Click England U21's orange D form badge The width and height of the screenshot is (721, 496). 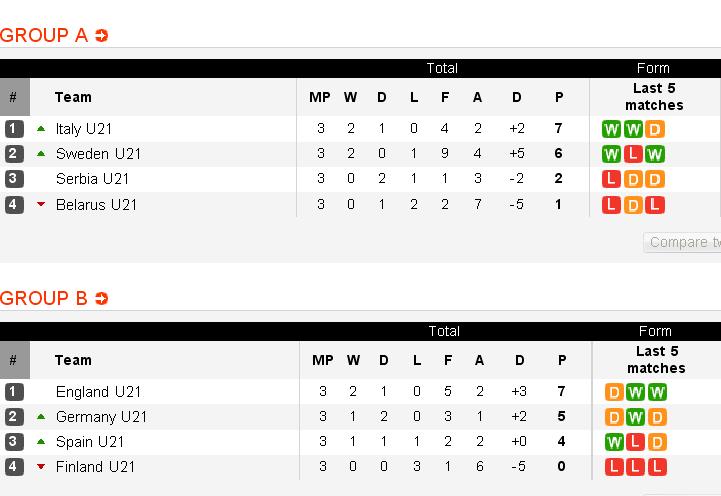pos(614,392)
